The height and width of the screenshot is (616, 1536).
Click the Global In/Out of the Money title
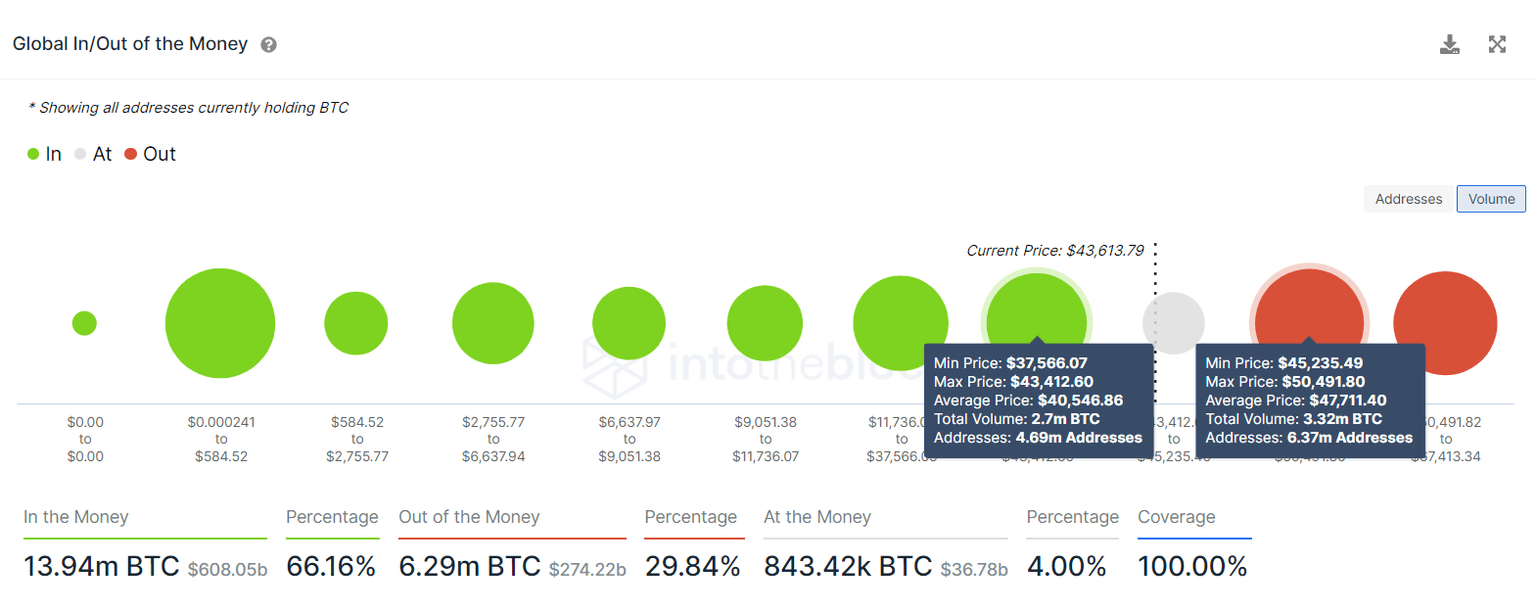tap(129, 44)
